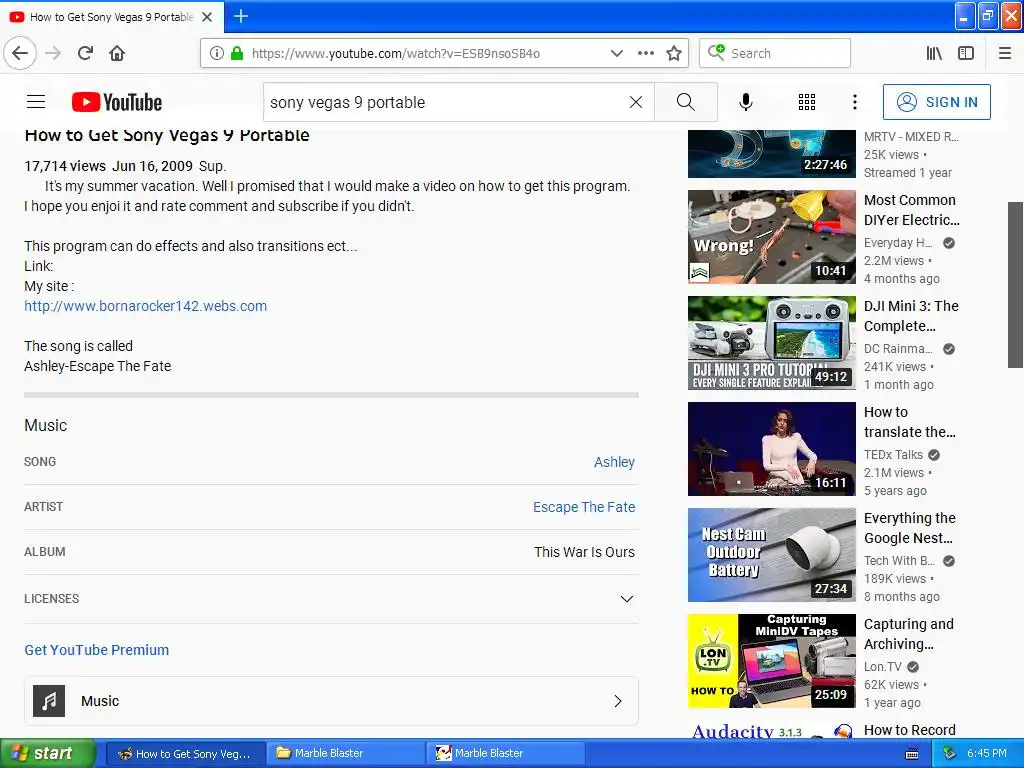1024x768 pixels.
Task: Click the keyboard tray icon
Action: 912,754
